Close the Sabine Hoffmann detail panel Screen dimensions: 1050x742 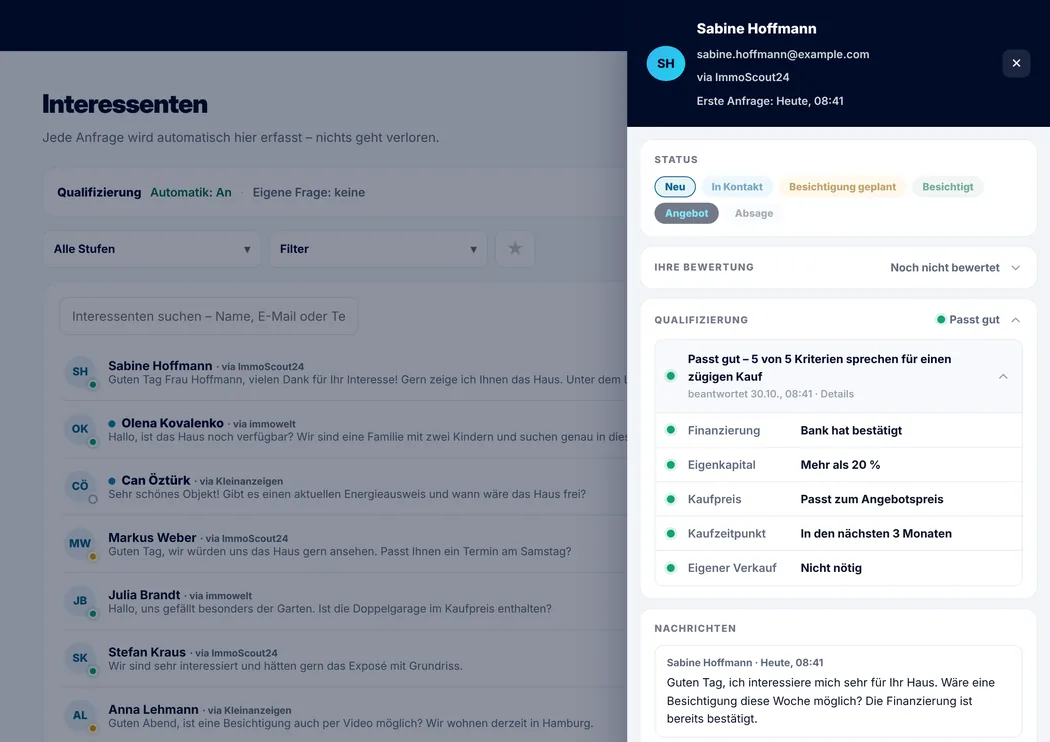1016,63
